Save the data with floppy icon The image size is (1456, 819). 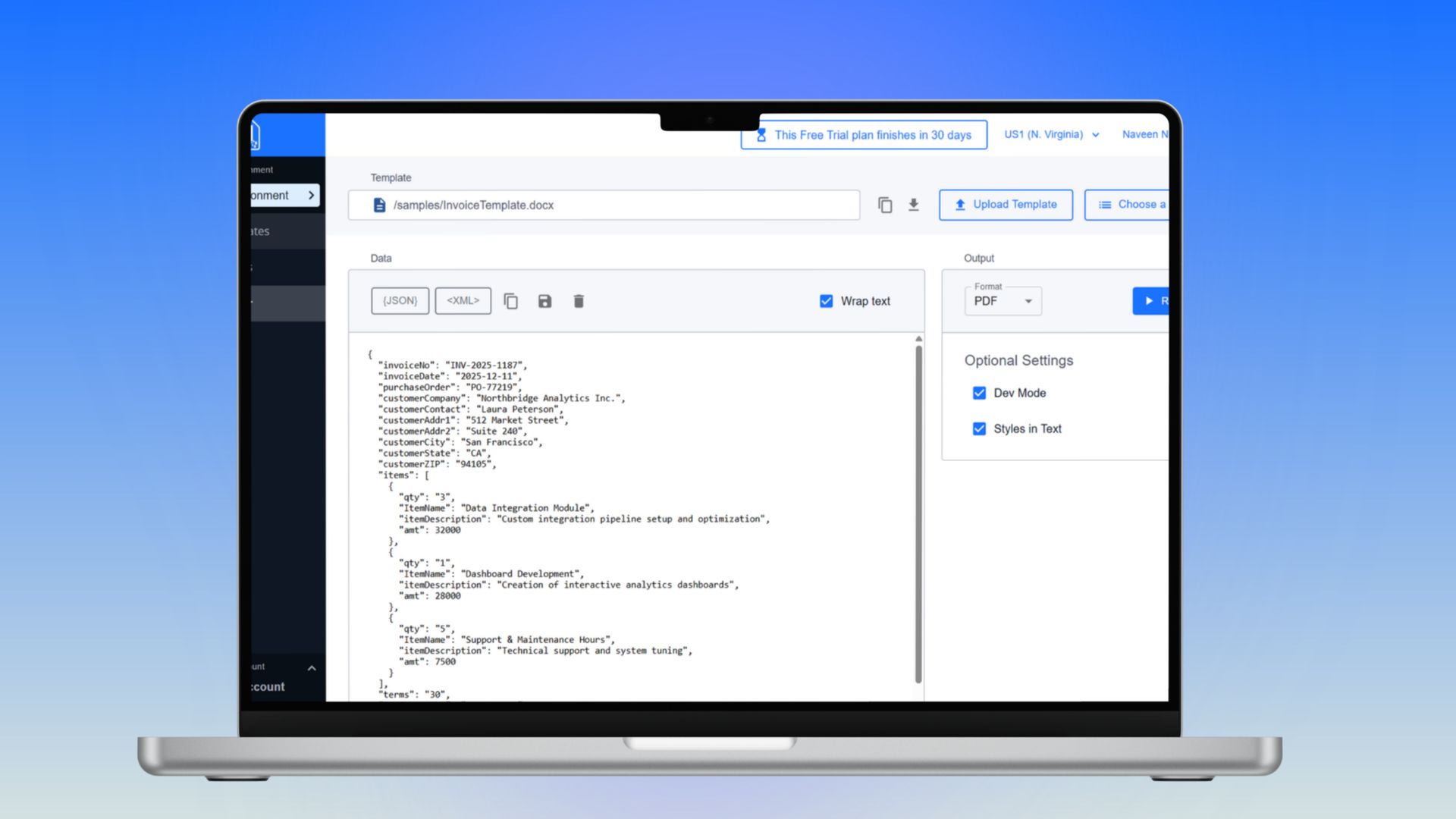pyautogui.click(x=544, y=301)
